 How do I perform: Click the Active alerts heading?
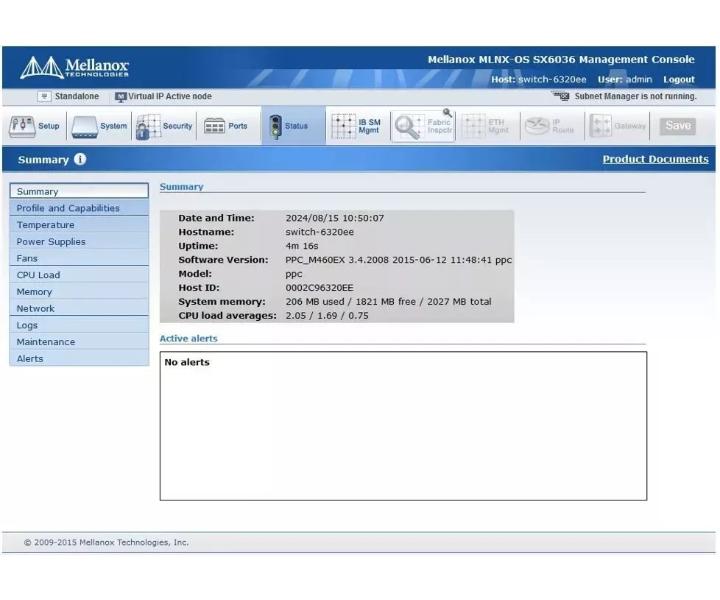189,338
